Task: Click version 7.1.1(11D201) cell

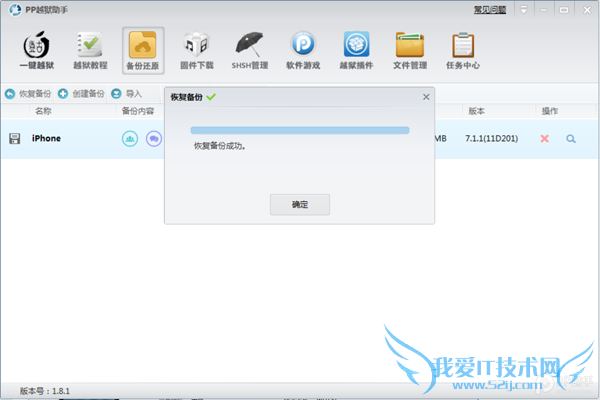Action: coord(491,139)
